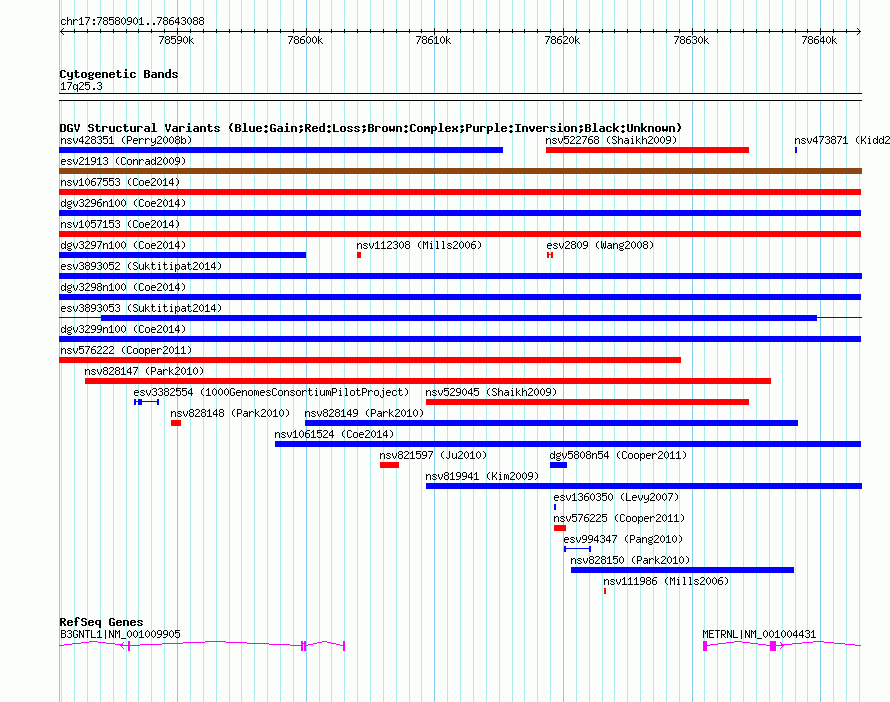890x702 pixels.
Task: Click the nsv529045 (Shaikh2009) red bar
Action: click(587, 402)
